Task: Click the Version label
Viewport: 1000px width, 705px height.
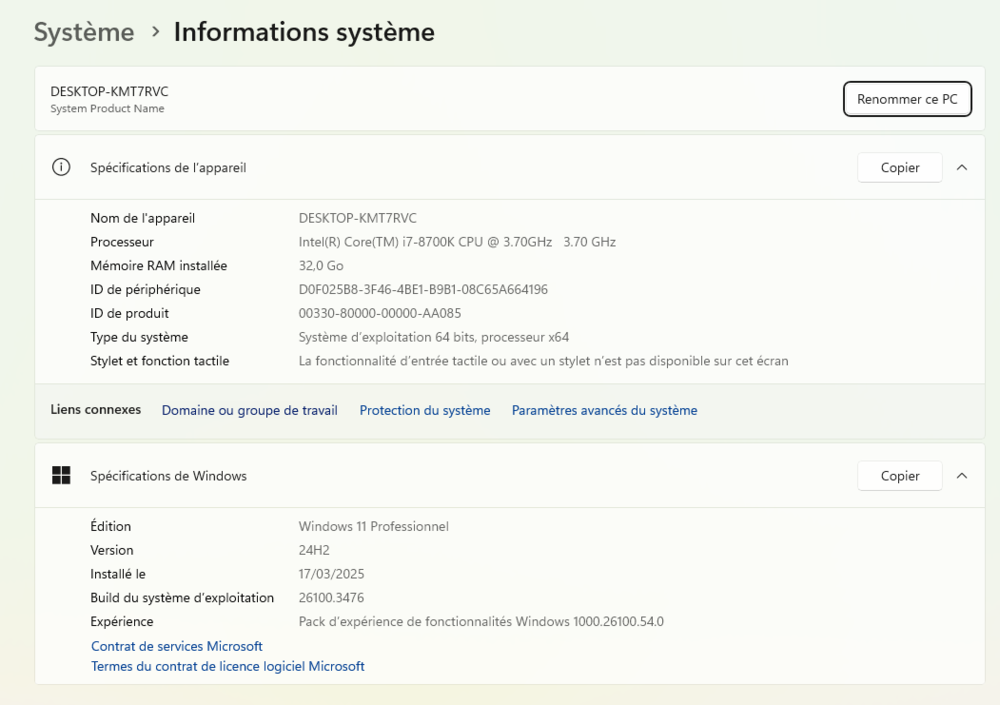Action: [x=112, y=550]
